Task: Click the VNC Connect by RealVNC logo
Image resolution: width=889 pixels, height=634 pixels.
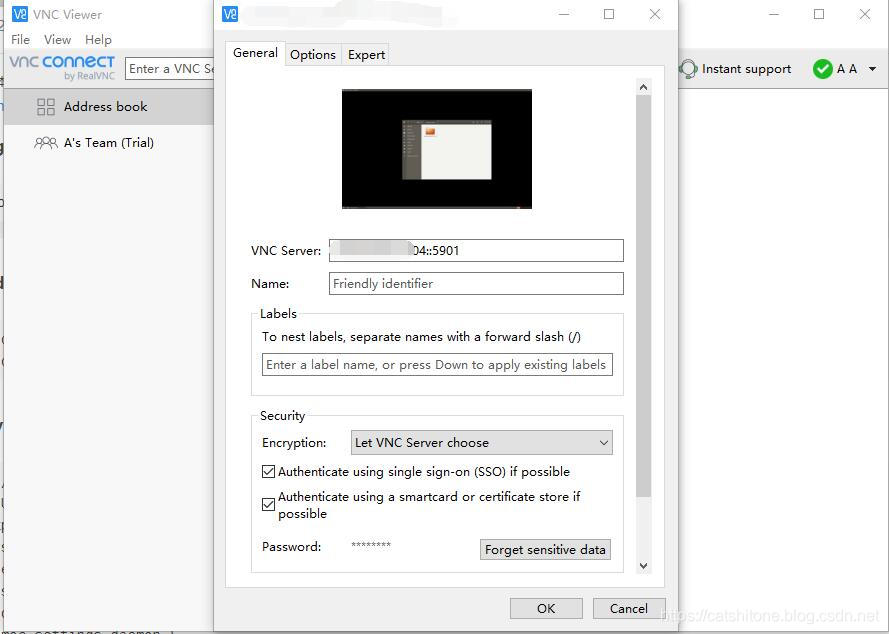Action: [x=62, y=67]
